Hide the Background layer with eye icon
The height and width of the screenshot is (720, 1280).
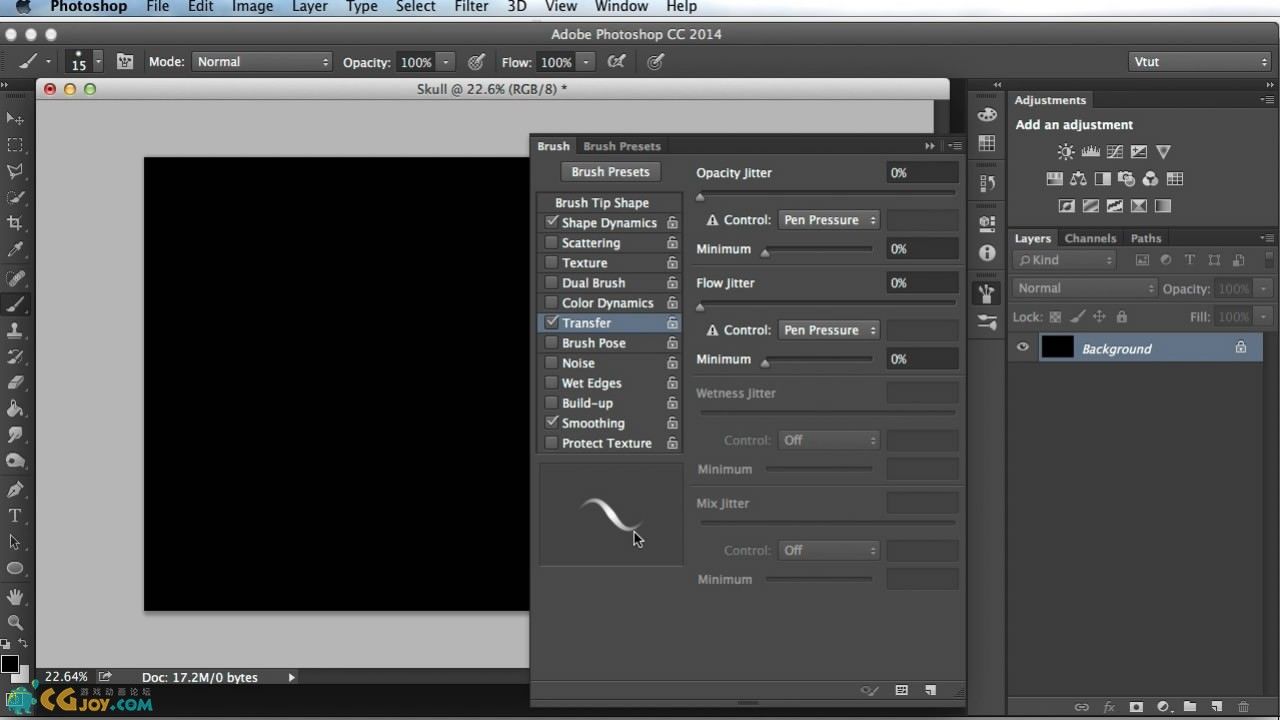[1022, 348]
